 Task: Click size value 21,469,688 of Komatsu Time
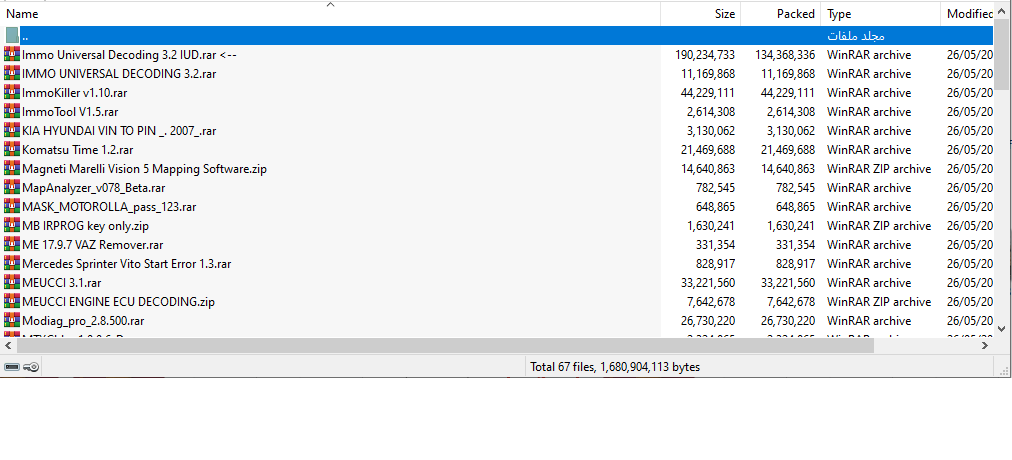click(x=707, y=150)
